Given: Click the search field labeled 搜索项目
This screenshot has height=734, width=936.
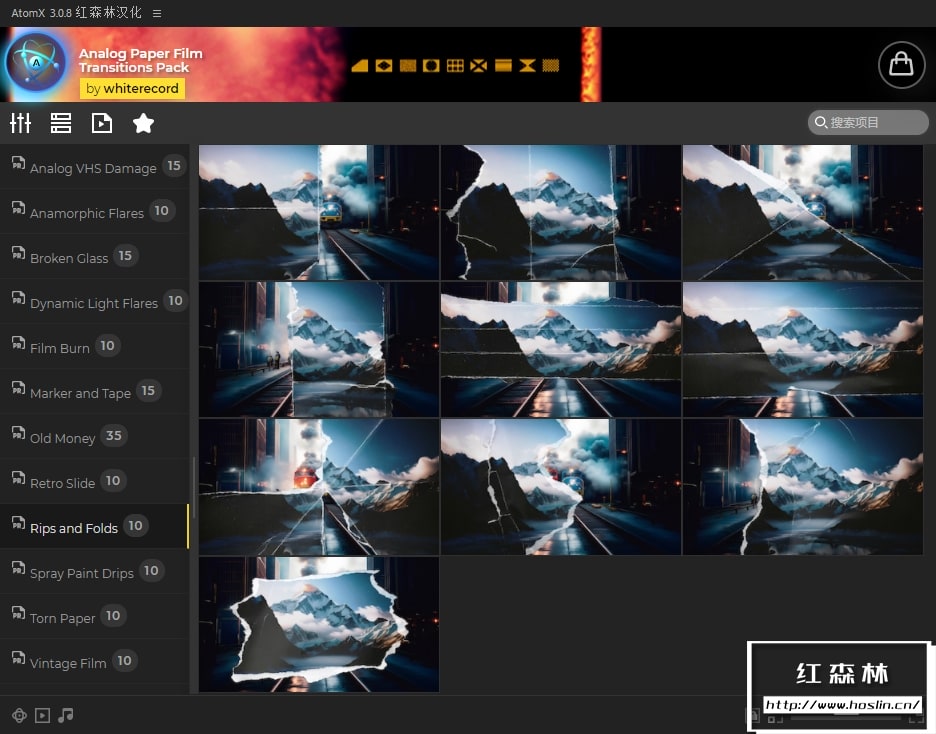Looking at the screenshot, I should pyautogui.click(x=868, y=122).
